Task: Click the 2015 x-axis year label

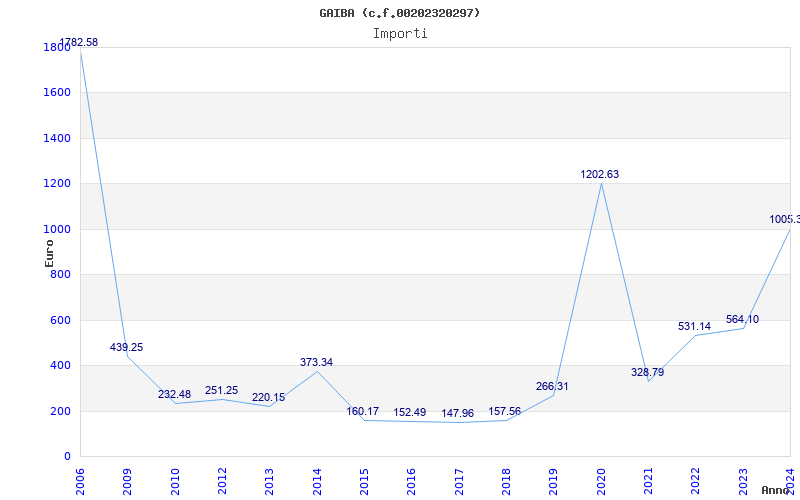Action: tap(364, 482)
